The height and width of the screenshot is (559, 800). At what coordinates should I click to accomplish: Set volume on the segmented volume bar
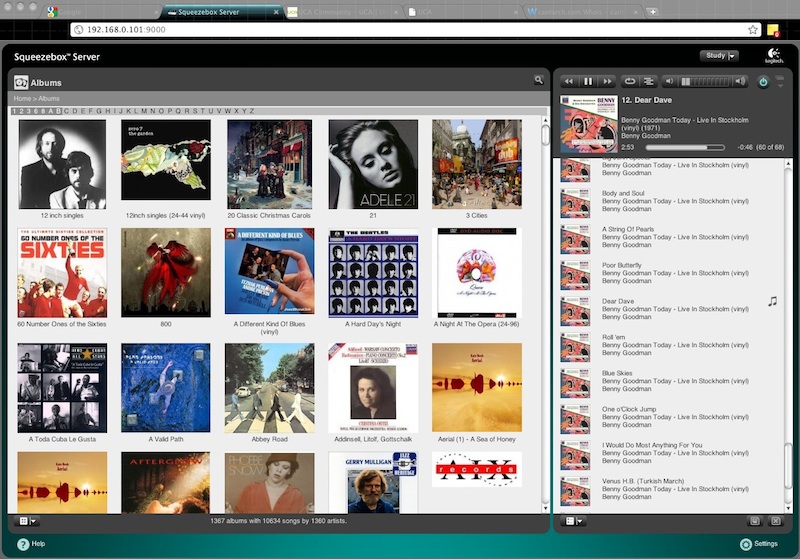706,82
